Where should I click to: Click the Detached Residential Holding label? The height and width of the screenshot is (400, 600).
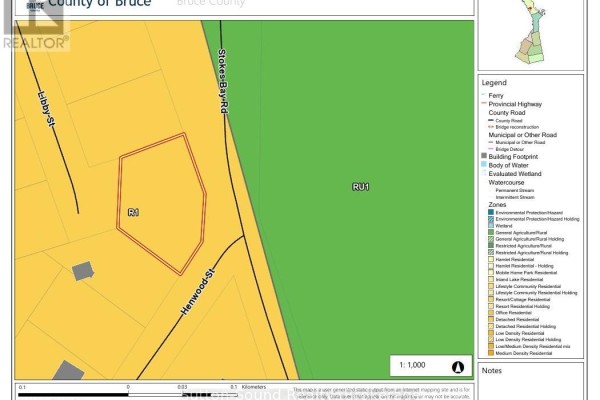(x=525, y=326)
